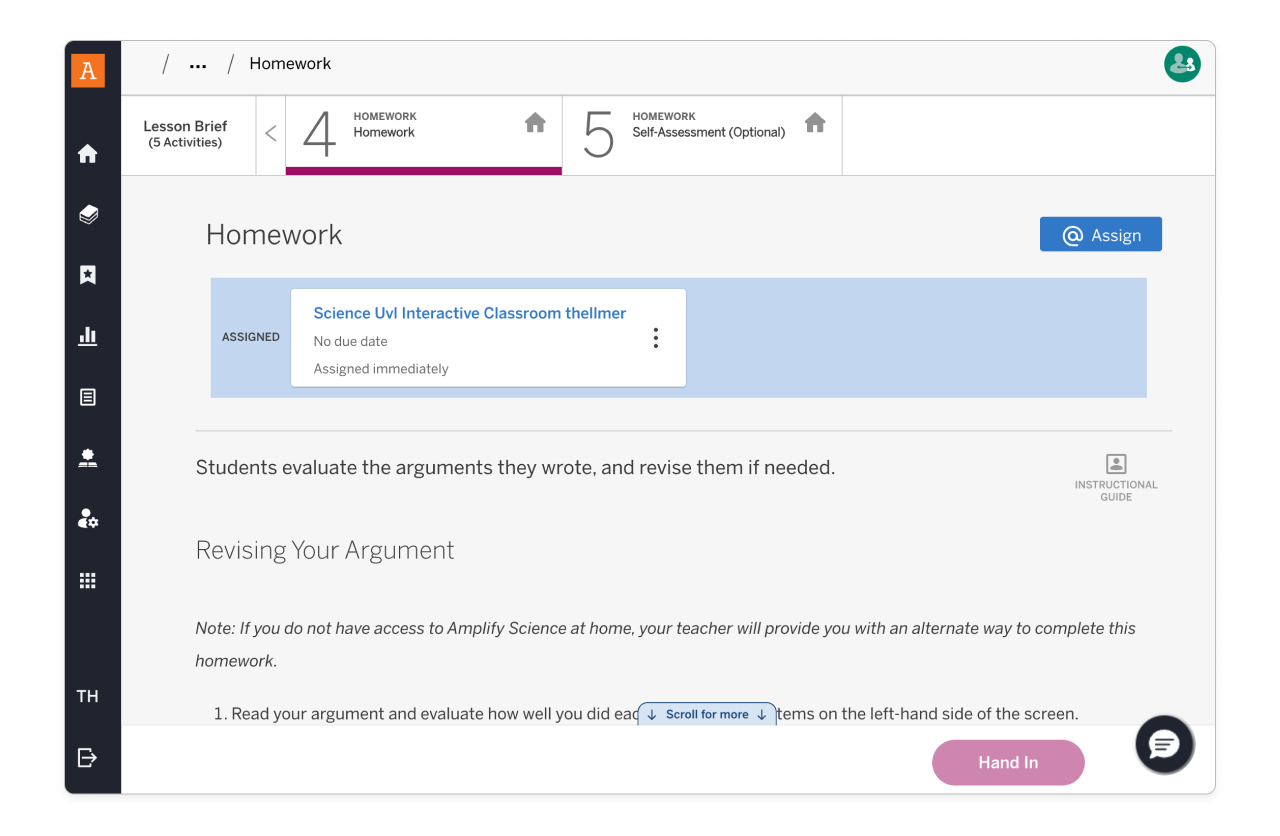Open the assignment three-dot options menu
The width and height of the screenshot is (1280, 836).
[656, 338]
